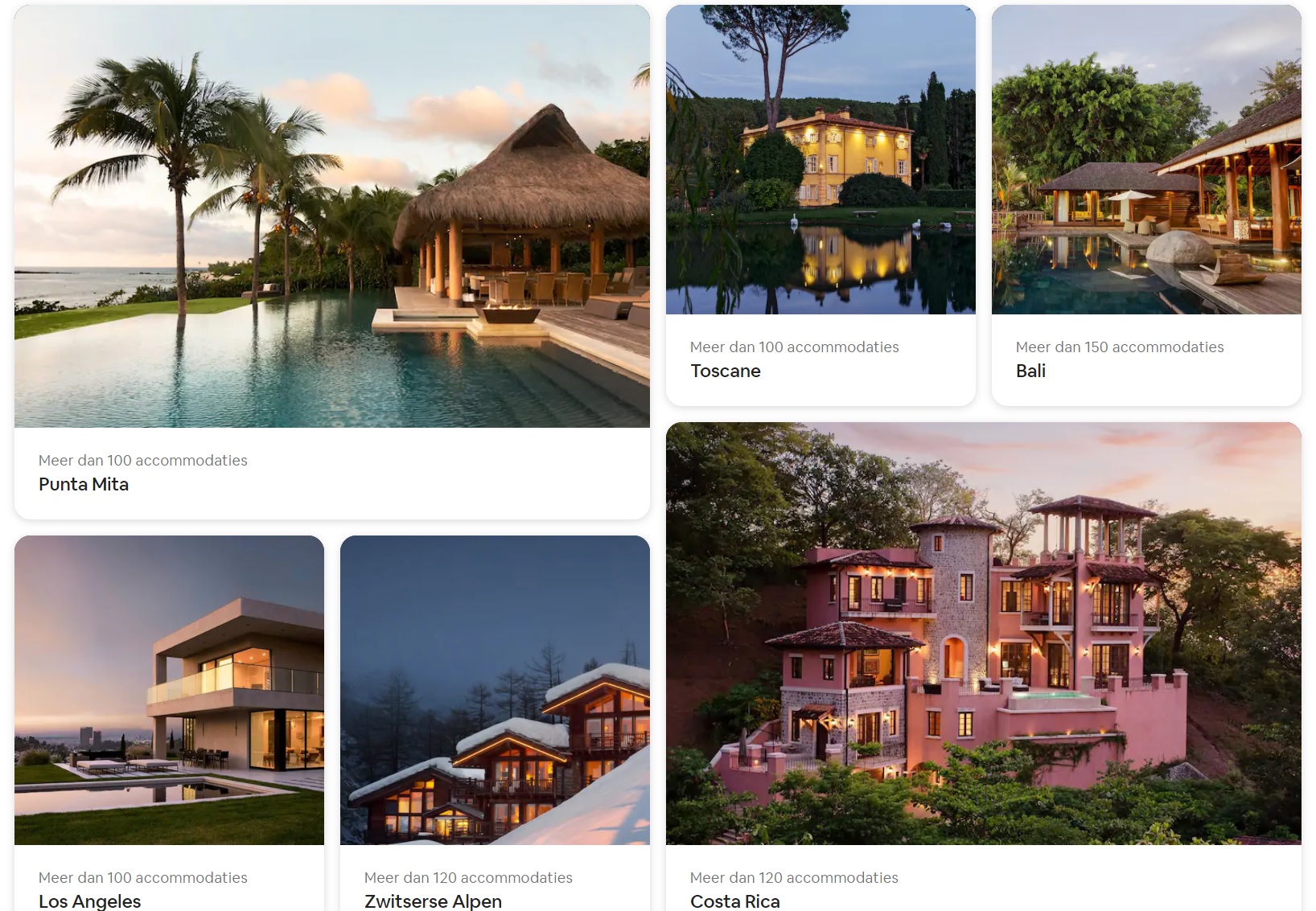Open the Los Angeles modern house photo
The height and width of the screenshot is (911, 1316).
pos(169,690)
